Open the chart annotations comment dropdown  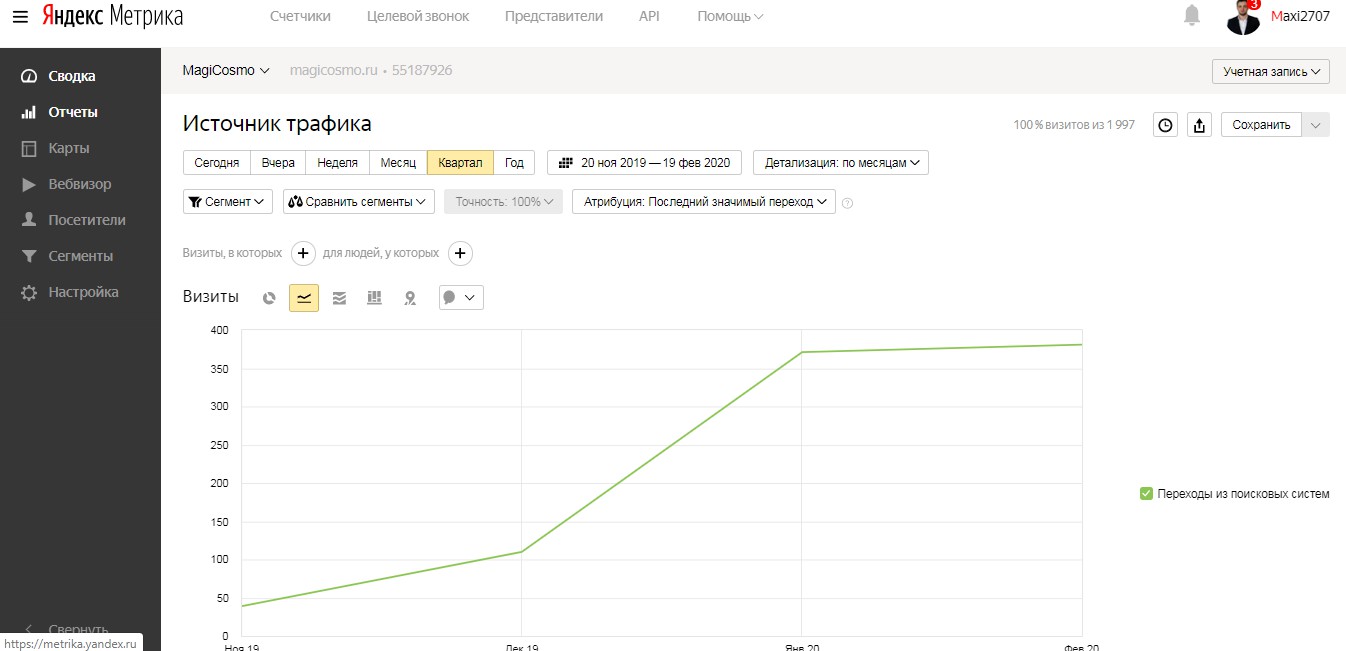tap(461, 298)
